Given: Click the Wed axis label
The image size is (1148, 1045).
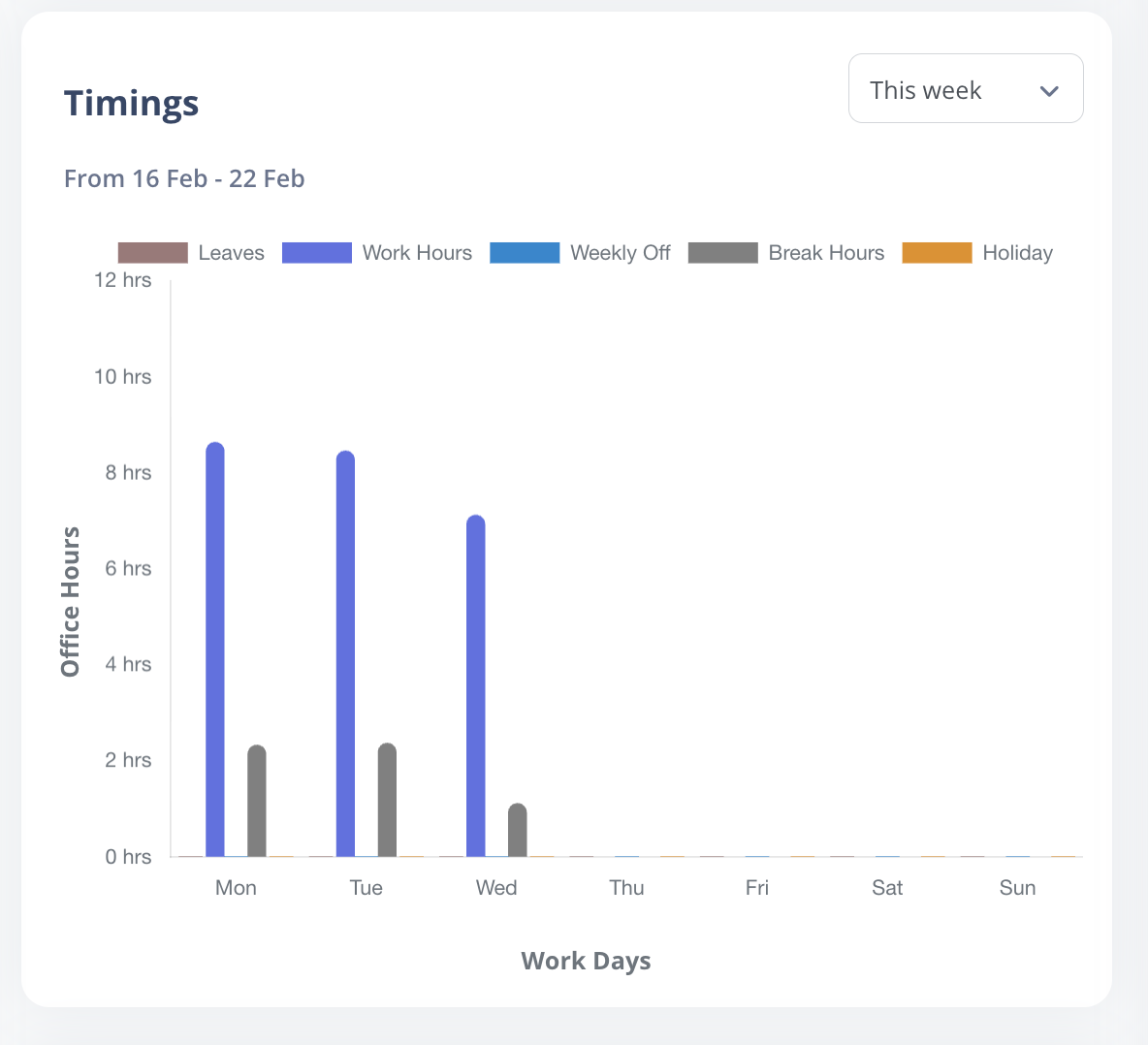Looking at the screenshot, I should 496,888.
